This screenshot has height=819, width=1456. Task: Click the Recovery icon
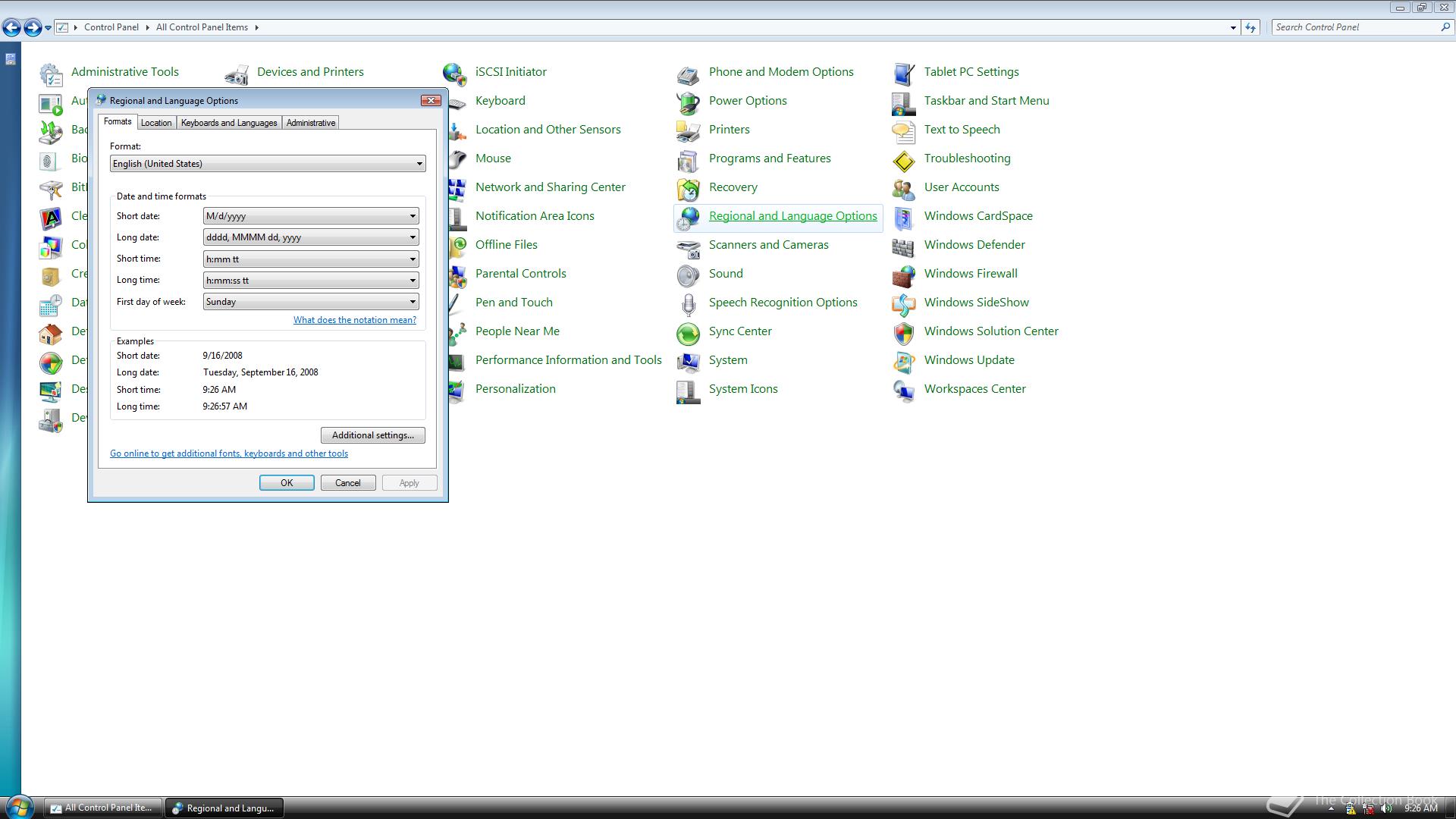[x=689, y=189]
